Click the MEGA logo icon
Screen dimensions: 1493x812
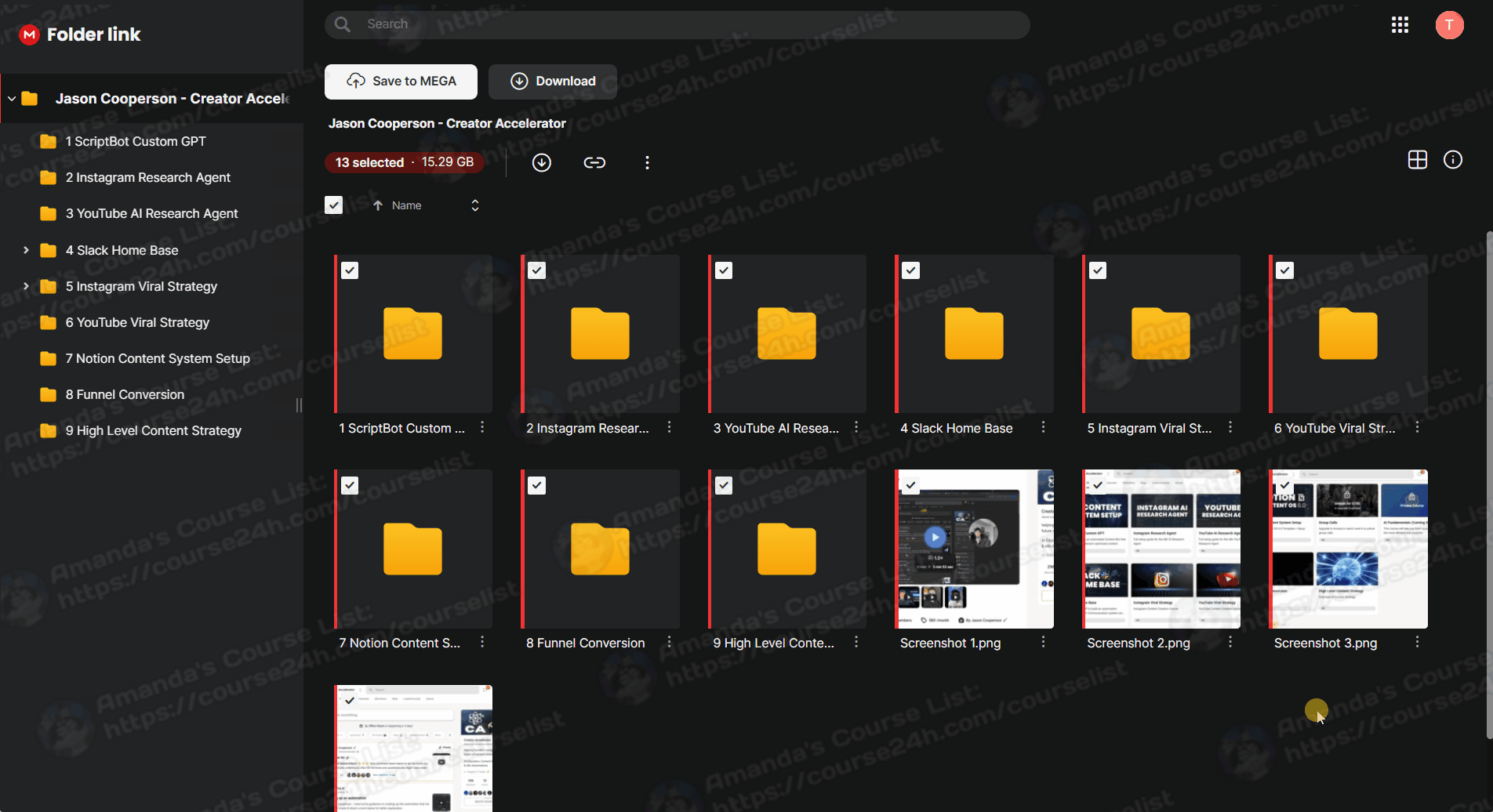point(29,34)
